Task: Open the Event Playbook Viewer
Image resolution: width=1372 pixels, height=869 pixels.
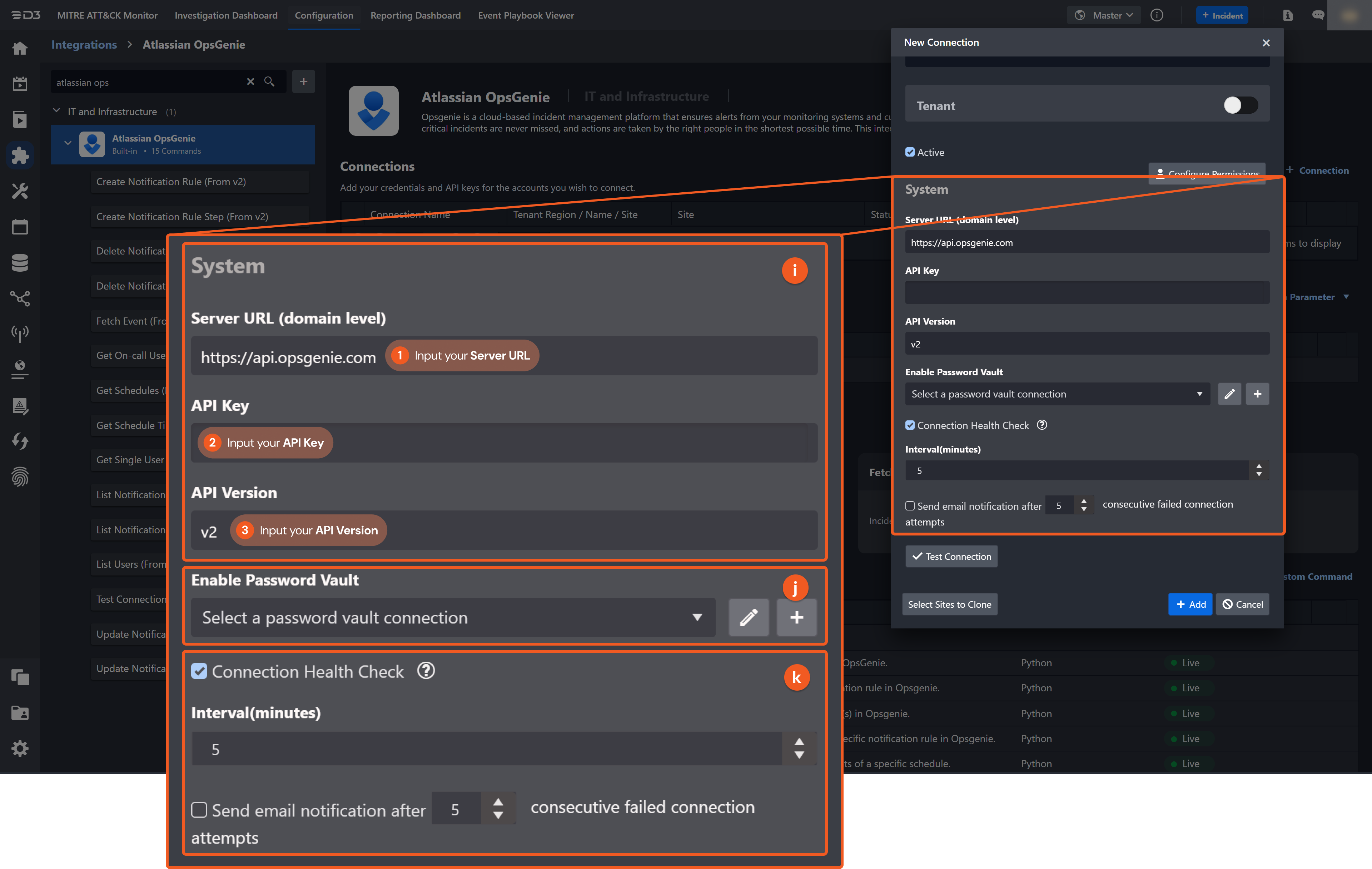Action: coord(525,15)
